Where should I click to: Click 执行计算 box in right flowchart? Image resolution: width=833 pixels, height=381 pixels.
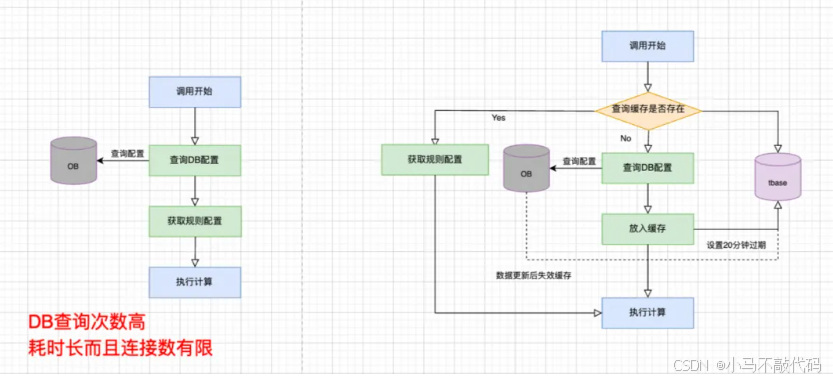[x=648, y=312]
